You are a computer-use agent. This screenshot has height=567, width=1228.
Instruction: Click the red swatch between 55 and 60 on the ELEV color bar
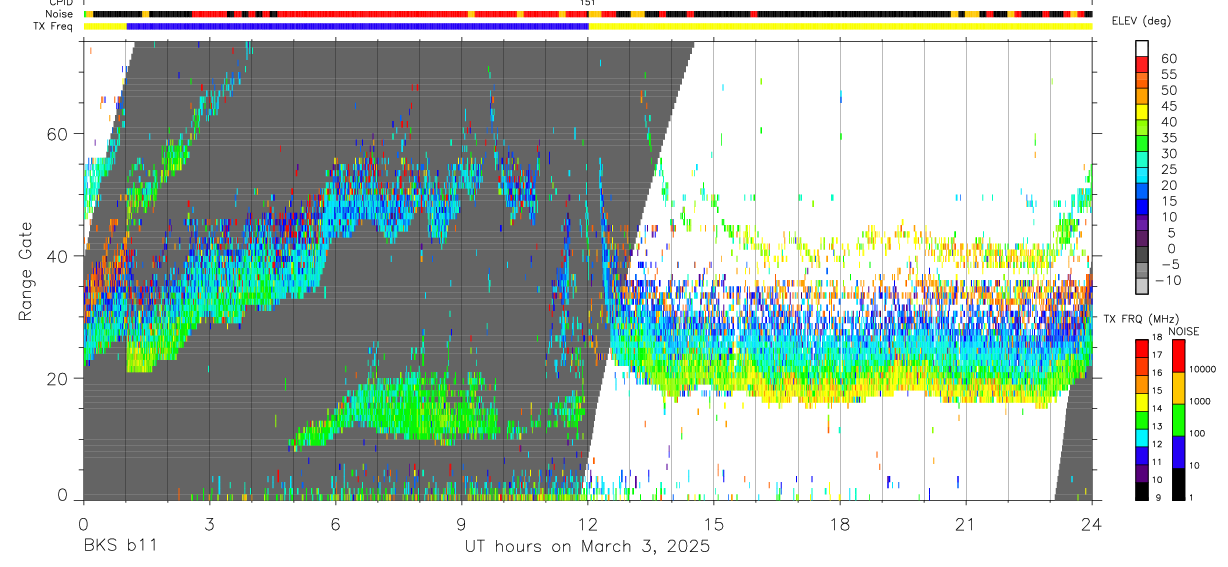pos(1142,65)
